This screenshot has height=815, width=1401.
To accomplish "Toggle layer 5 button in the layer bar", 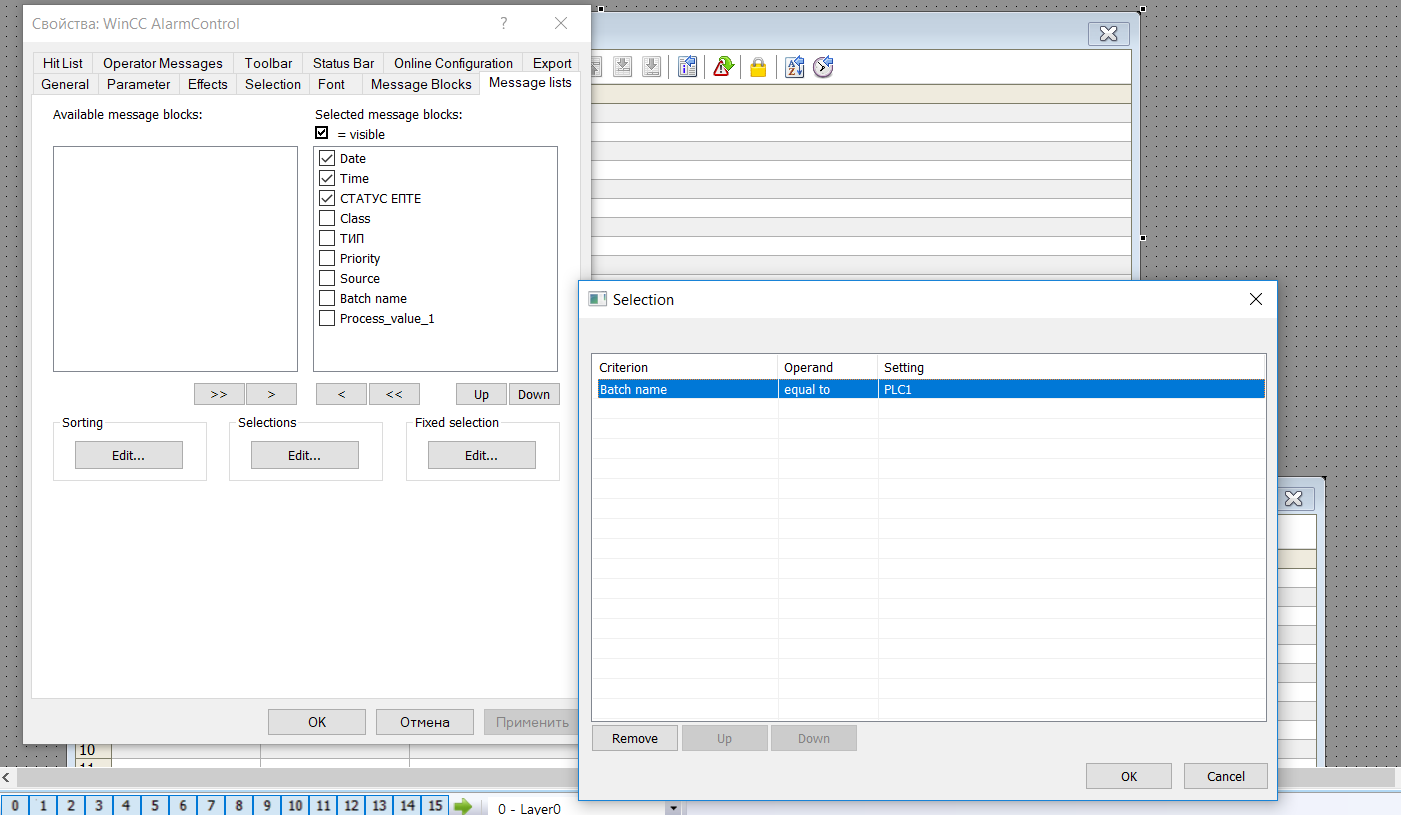I will tap(154, 806).
